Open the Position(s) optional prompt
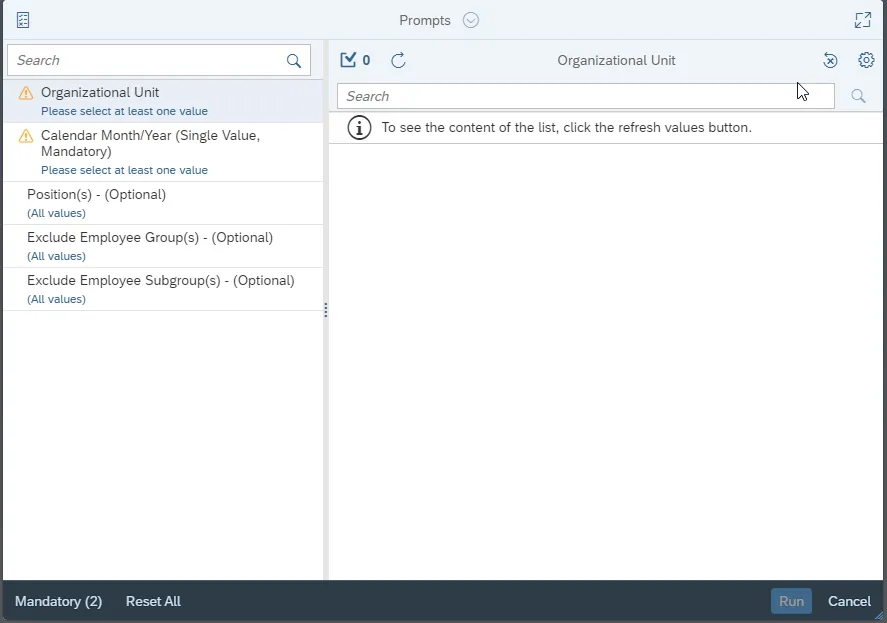 (96, 195)
